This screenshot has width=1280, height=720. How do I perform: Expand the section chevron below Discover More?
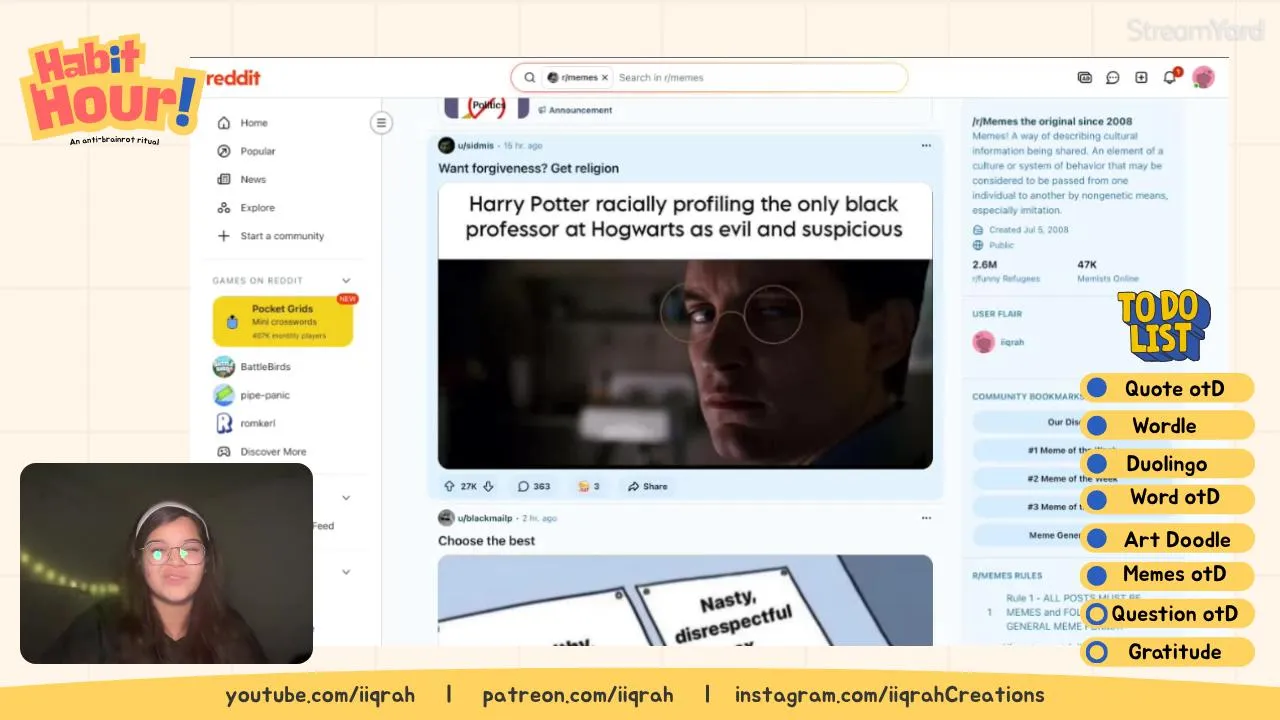tap(346, 497)
